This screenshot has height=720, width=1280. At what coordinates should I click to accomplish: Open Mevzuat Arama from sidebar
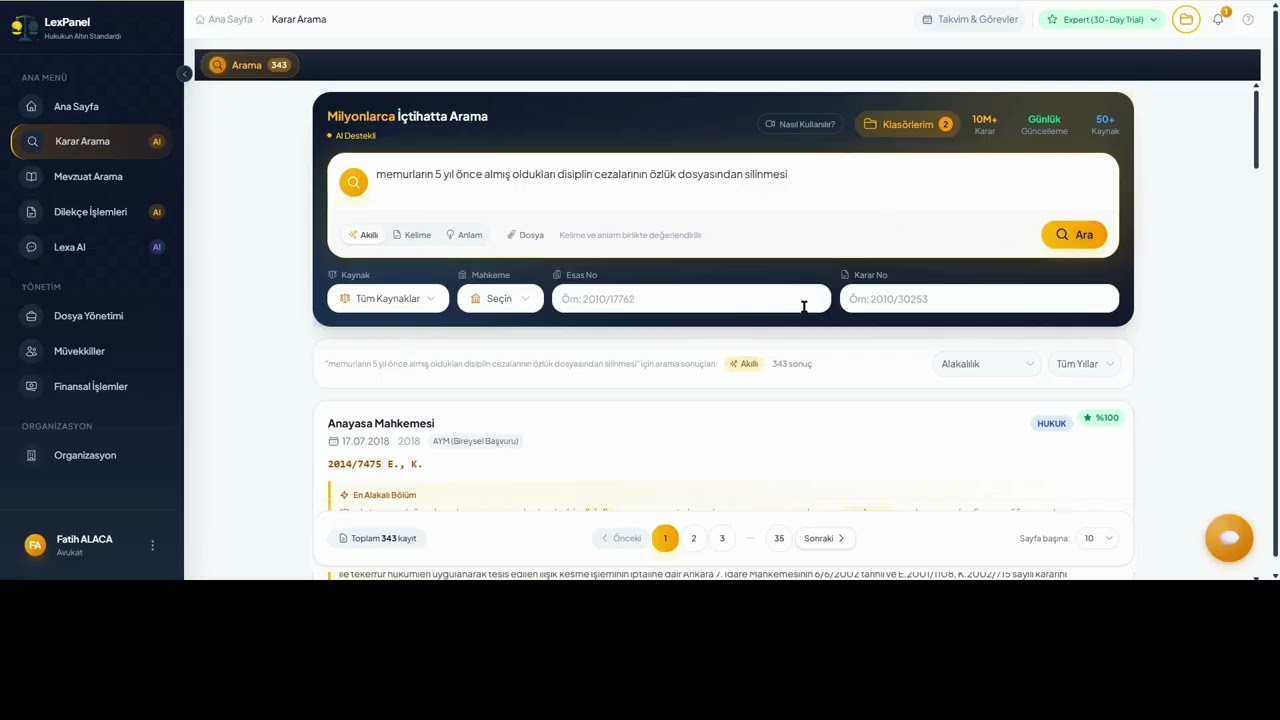tap(91, 176)
